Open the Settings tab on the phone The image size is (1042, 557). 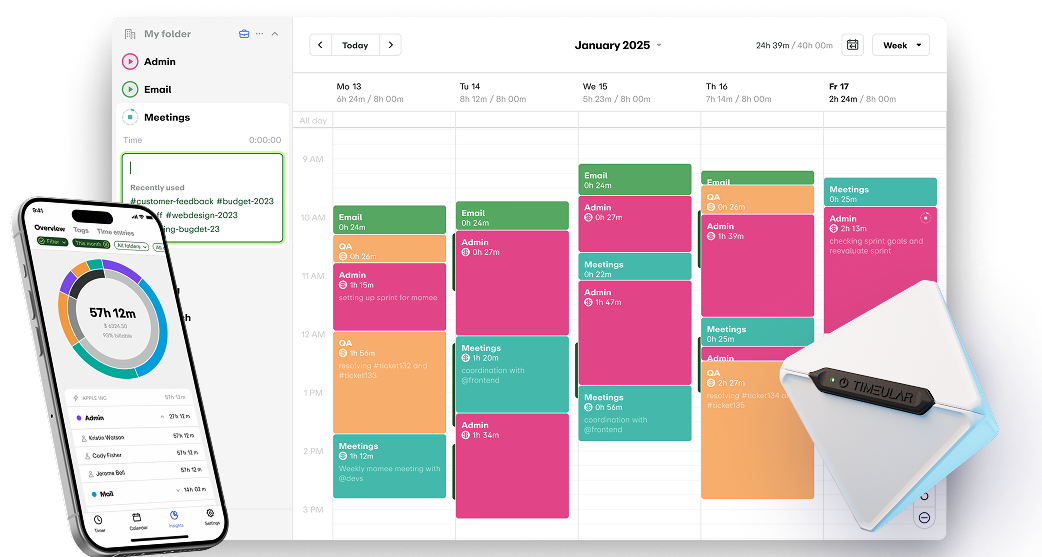211,516
